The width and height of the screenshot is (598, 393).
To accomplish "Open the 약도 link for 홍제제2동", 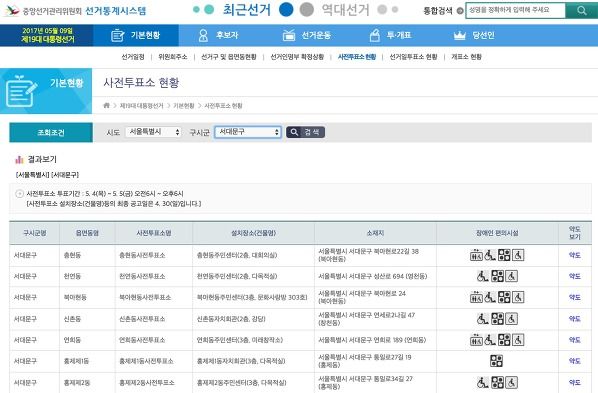I will [x=575, y=382].
